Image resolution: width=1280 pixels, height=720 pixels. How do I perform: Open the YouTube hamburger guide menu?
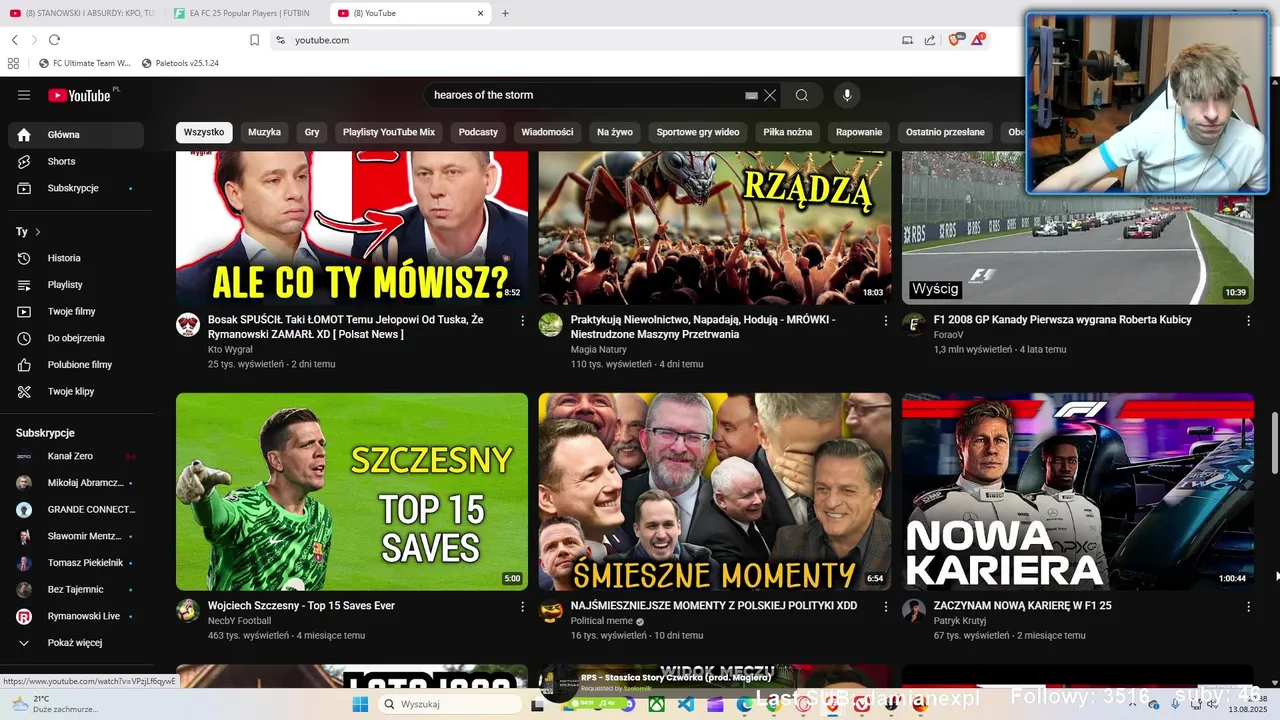pos(24,95)
